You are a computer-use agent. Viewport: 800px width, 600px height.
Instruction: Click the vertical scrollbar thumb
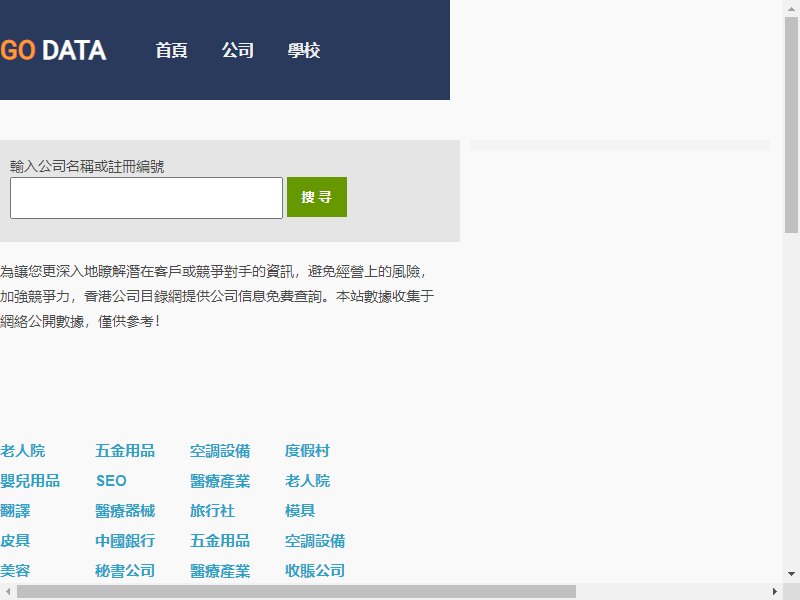coord(791,125)
